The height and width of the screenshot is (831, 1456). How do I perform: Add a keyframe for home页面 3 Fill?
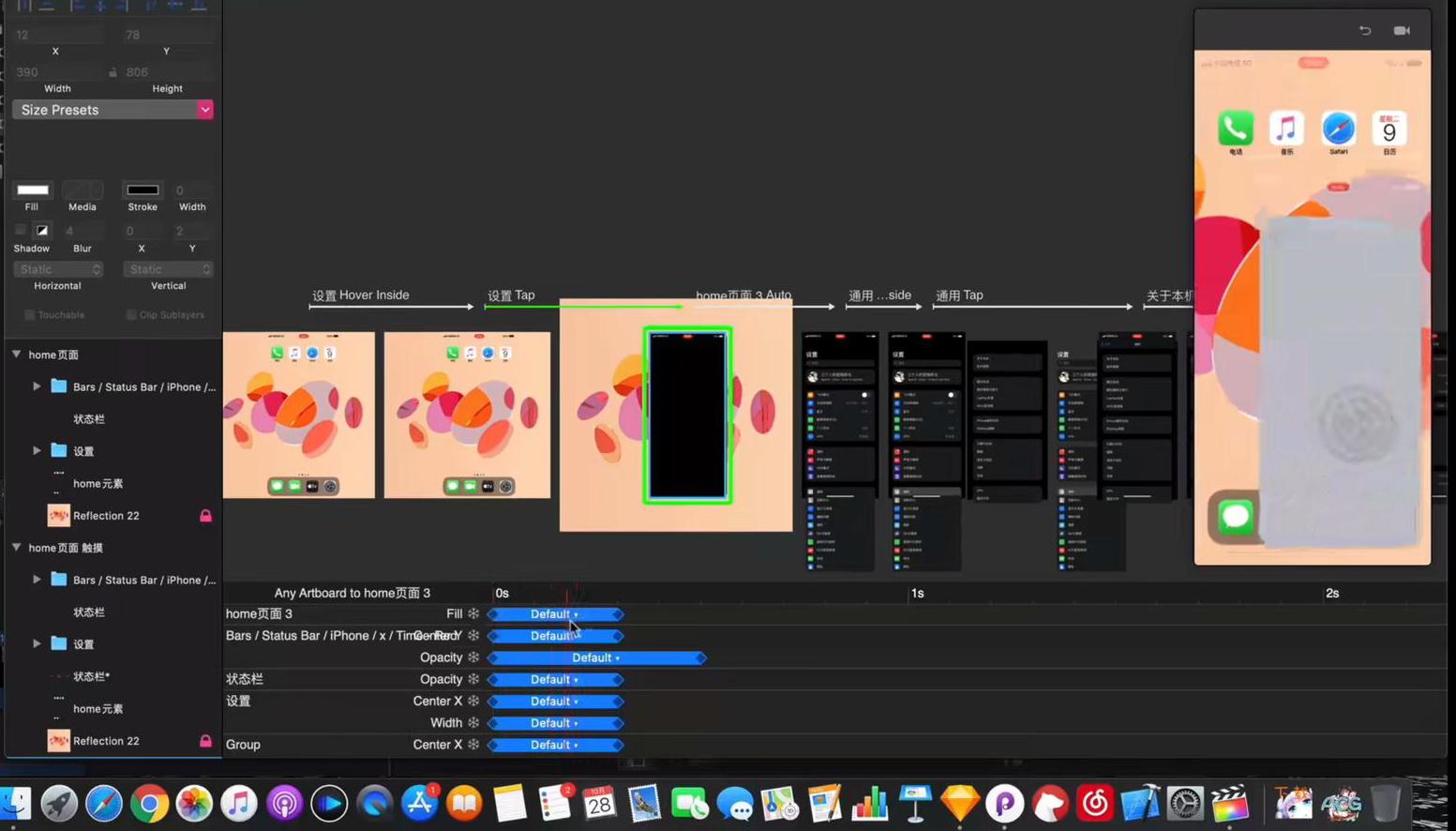point(473,613)
